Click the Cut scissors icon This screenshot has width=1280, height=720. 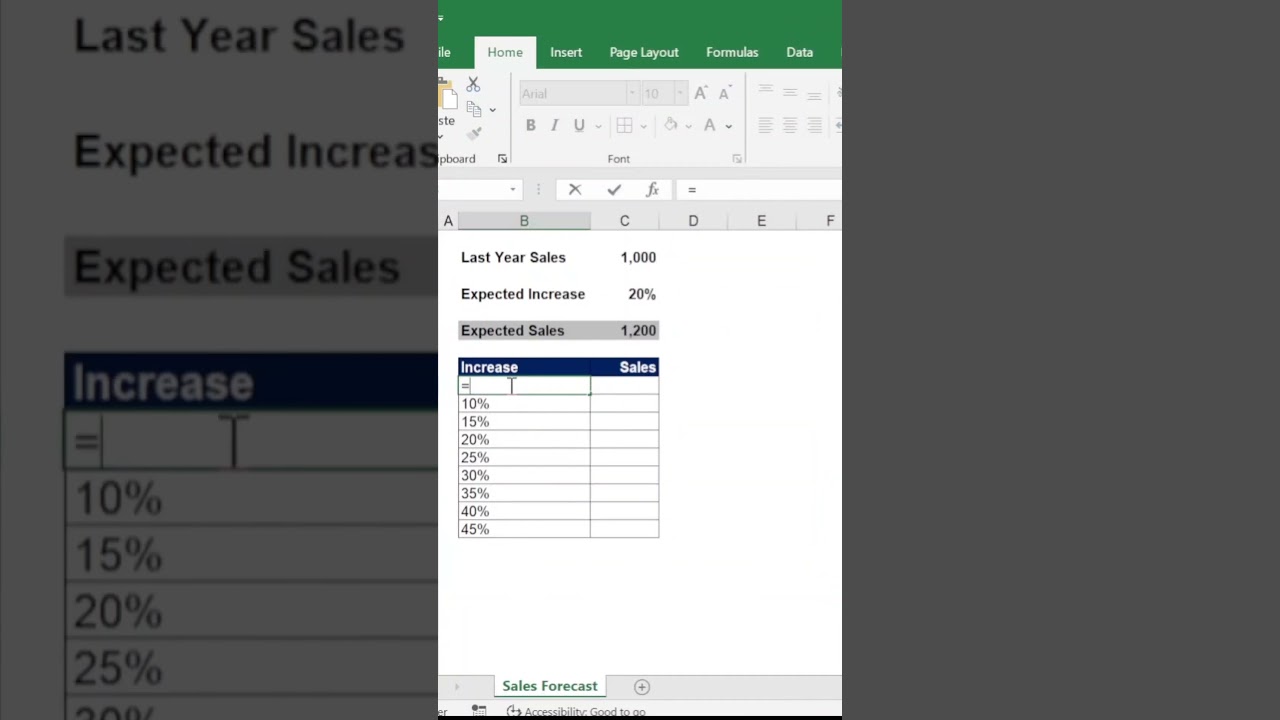[x=473, y=85]
